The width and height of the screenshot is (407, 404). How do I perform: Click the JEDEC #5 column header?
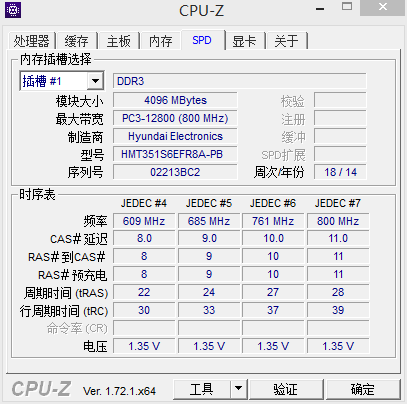tap(209, 203)
